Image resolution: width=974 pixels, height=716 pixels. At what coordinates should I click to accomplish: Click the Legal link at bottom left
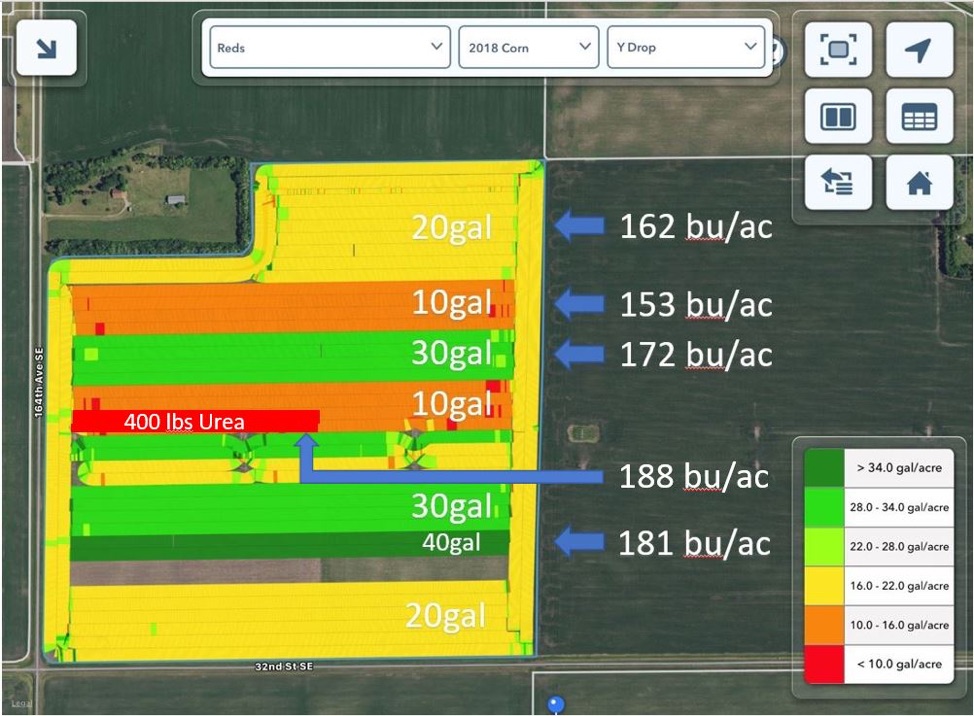[x=21, y=703]
